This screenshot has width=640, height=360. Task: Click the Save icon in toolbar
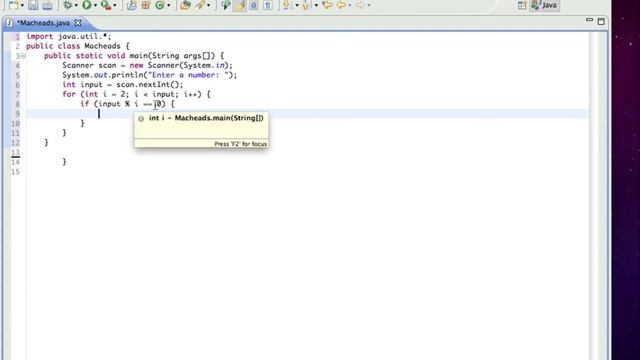pyautogui.click(x=33, y=5)
